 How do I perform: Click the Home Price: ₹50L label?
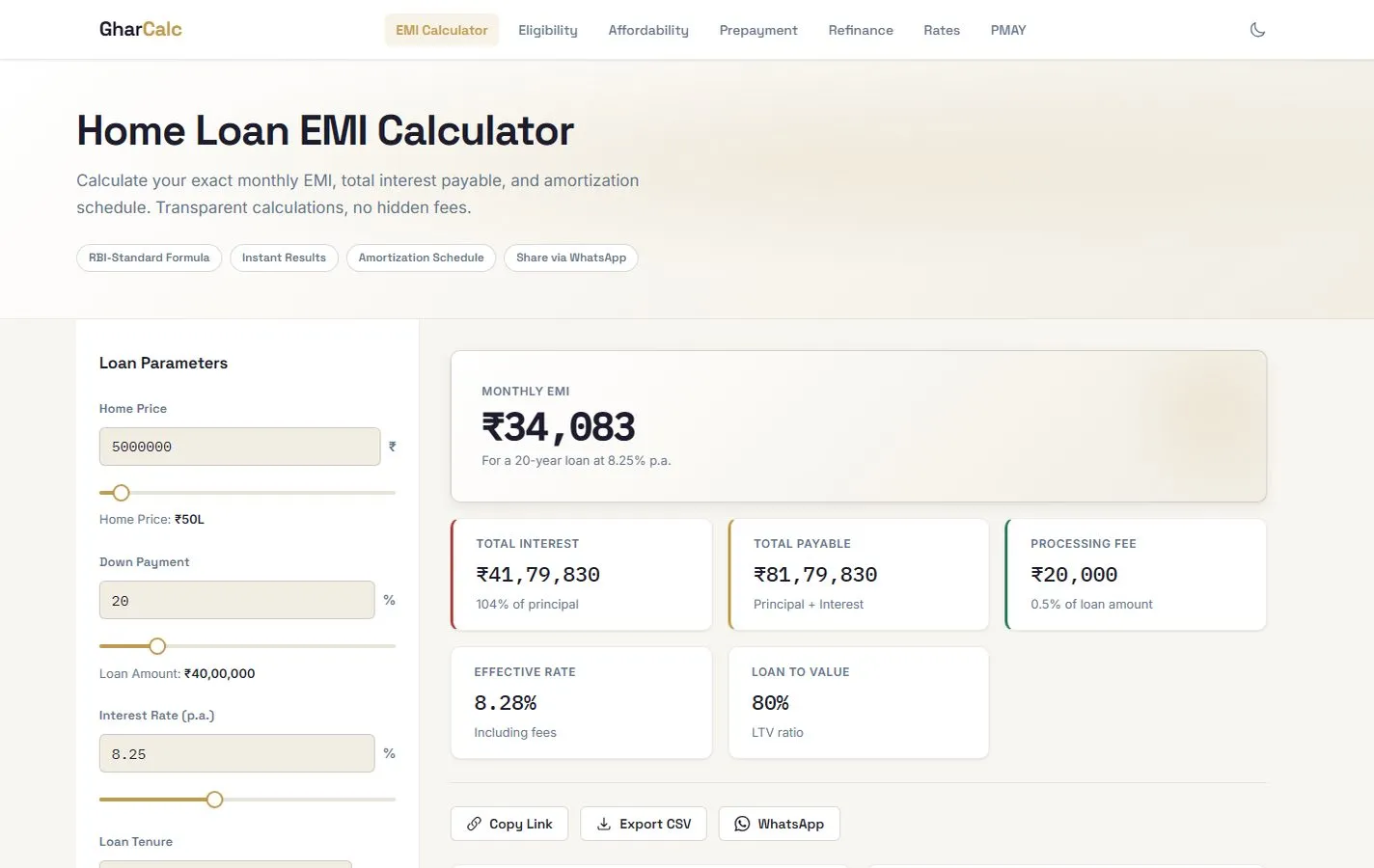[x=151, y=519]
